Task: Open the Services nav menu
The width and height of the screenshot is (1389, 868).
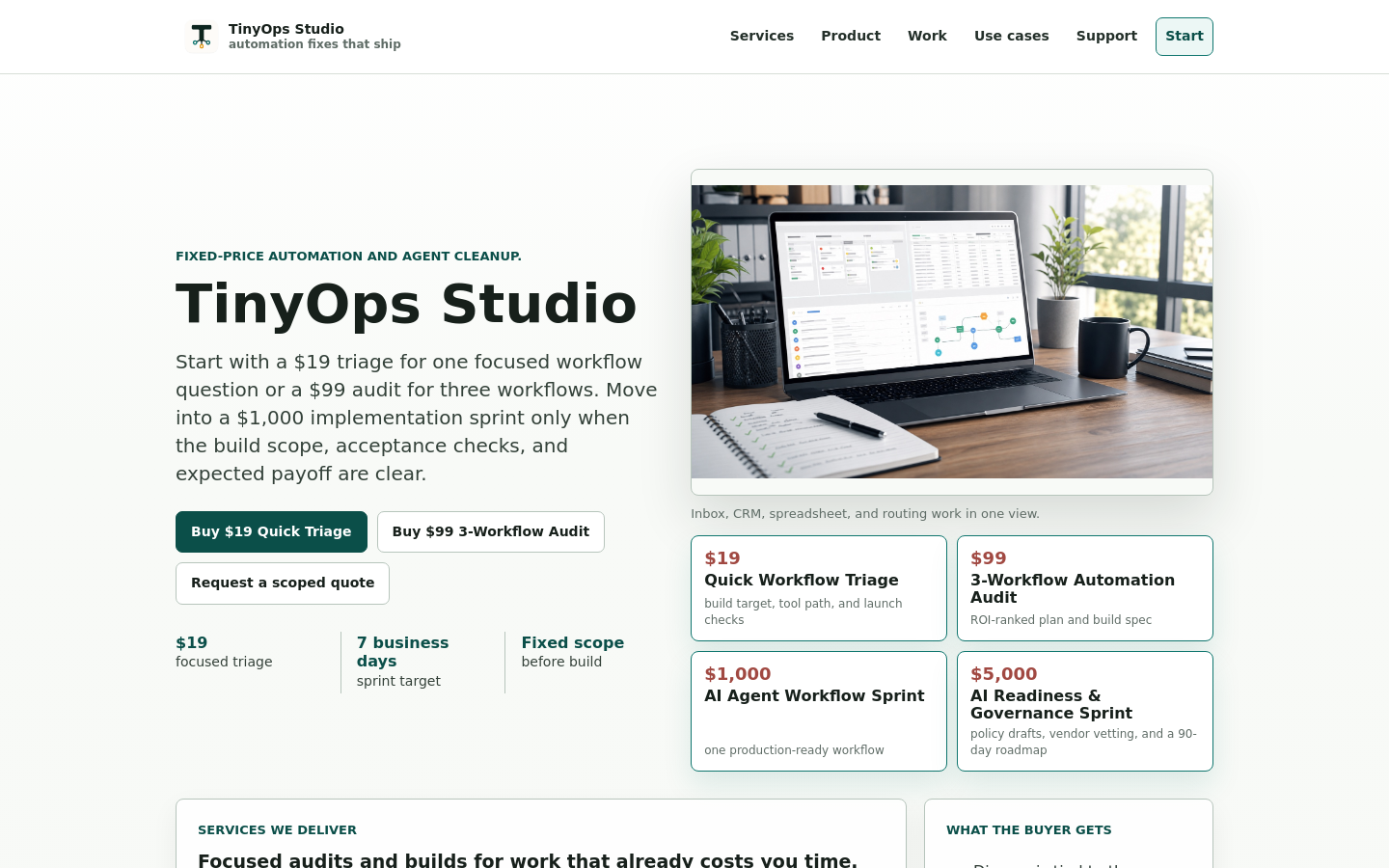Action: [x=762, y=36]
